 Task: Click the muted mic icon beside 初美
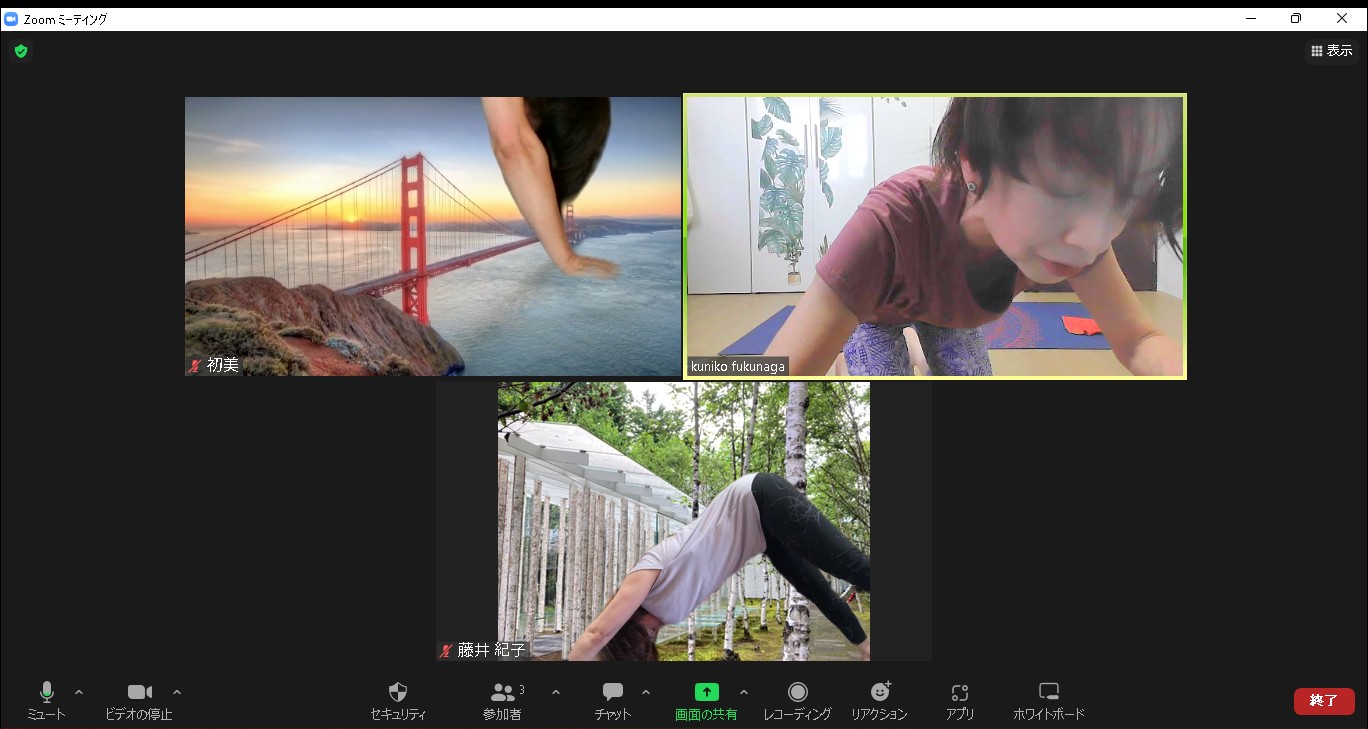[195, 366]
